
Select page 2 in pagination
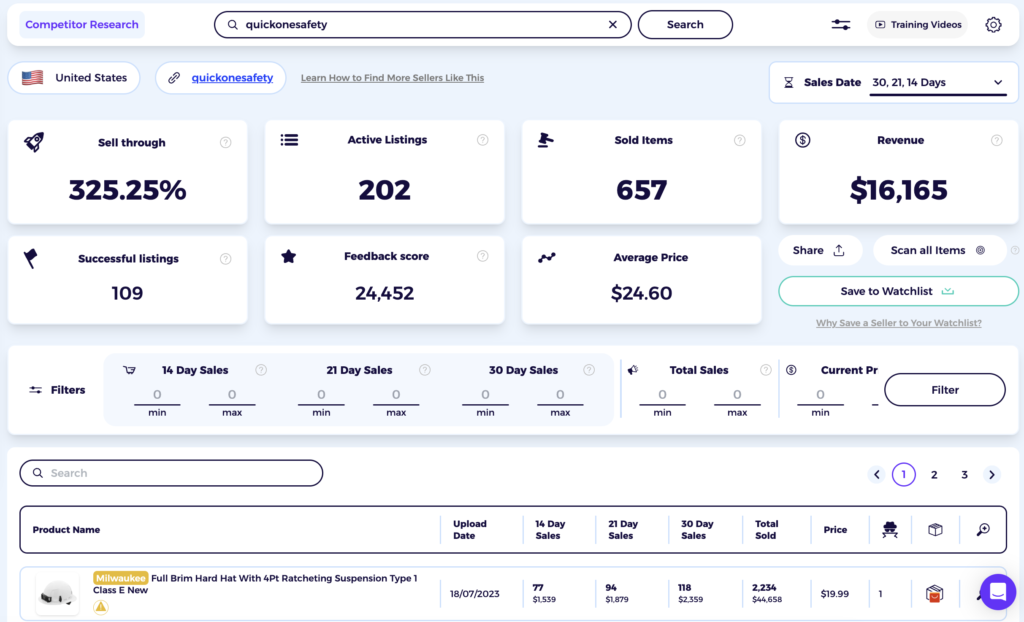(x=934, y=475)
